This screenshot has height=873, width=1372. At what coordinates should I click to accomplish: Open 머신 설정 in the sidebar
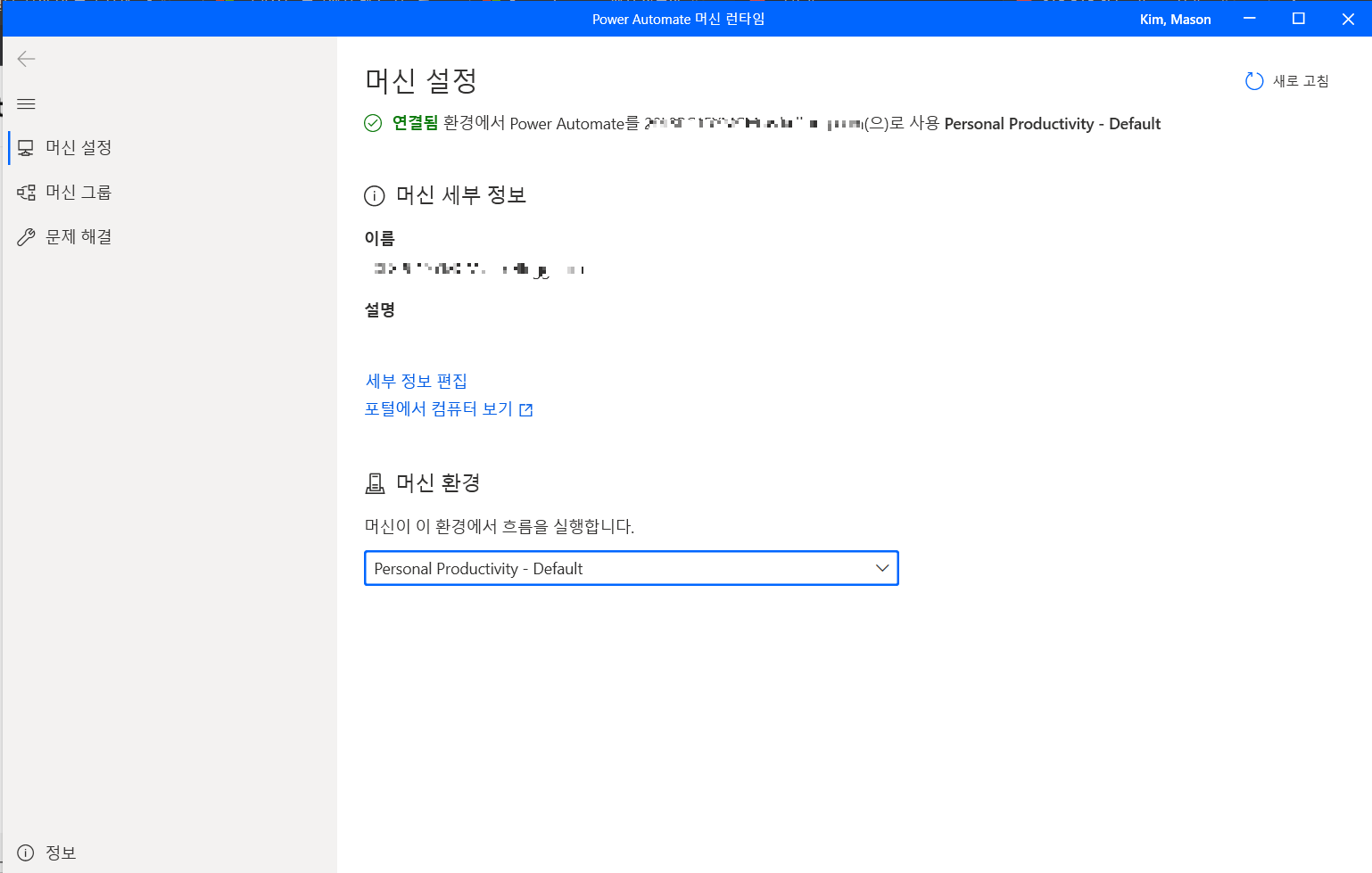[x=169, y=147]
